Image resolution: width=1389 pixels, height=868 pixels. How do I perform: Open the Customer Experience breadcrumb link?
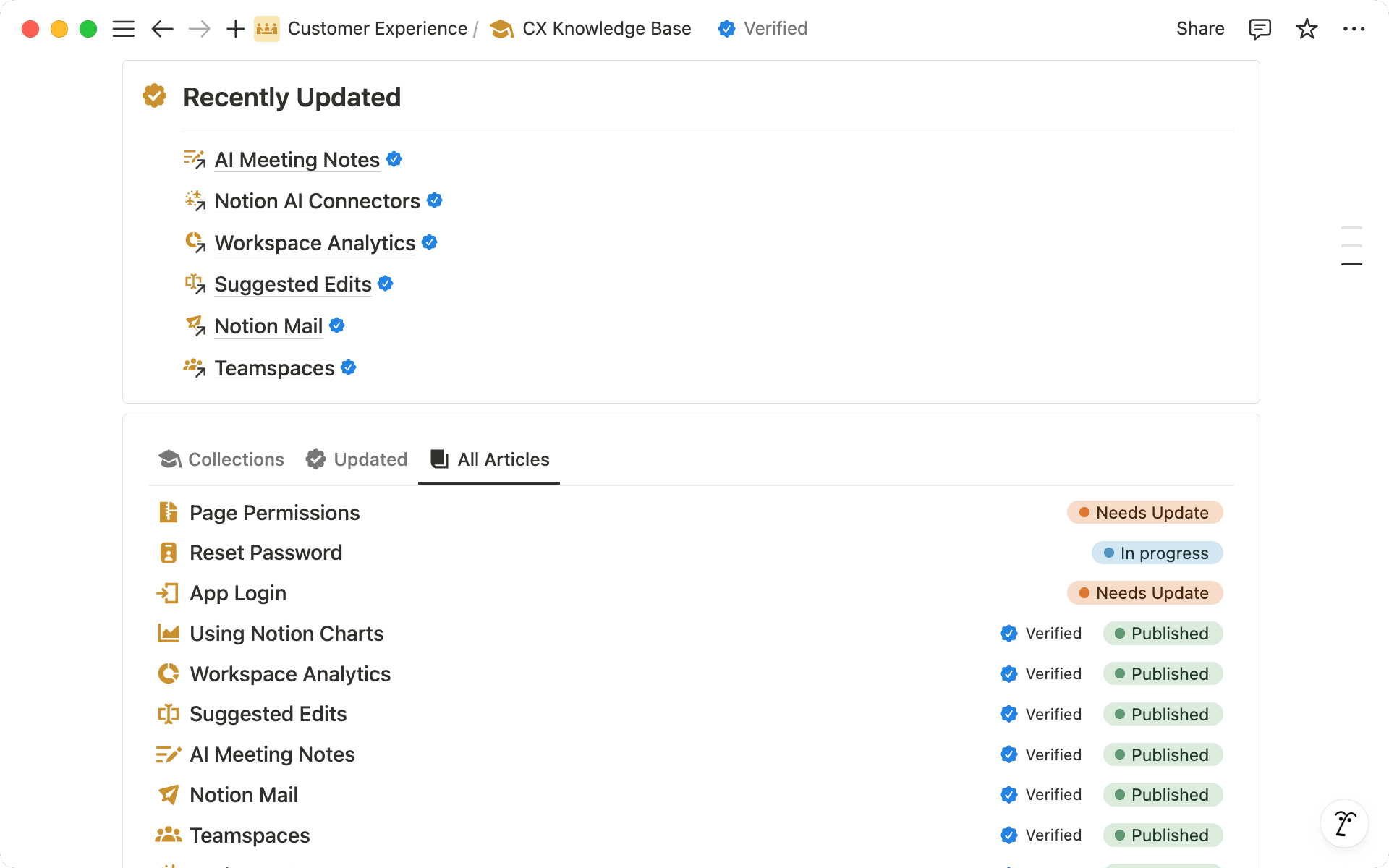376,29
